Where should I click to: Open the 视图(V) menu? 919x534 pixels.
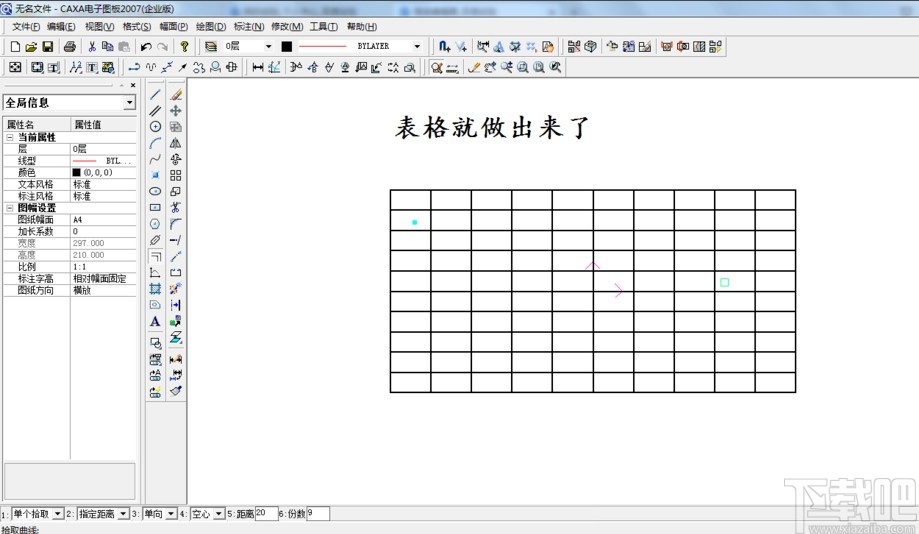point(99,26)
